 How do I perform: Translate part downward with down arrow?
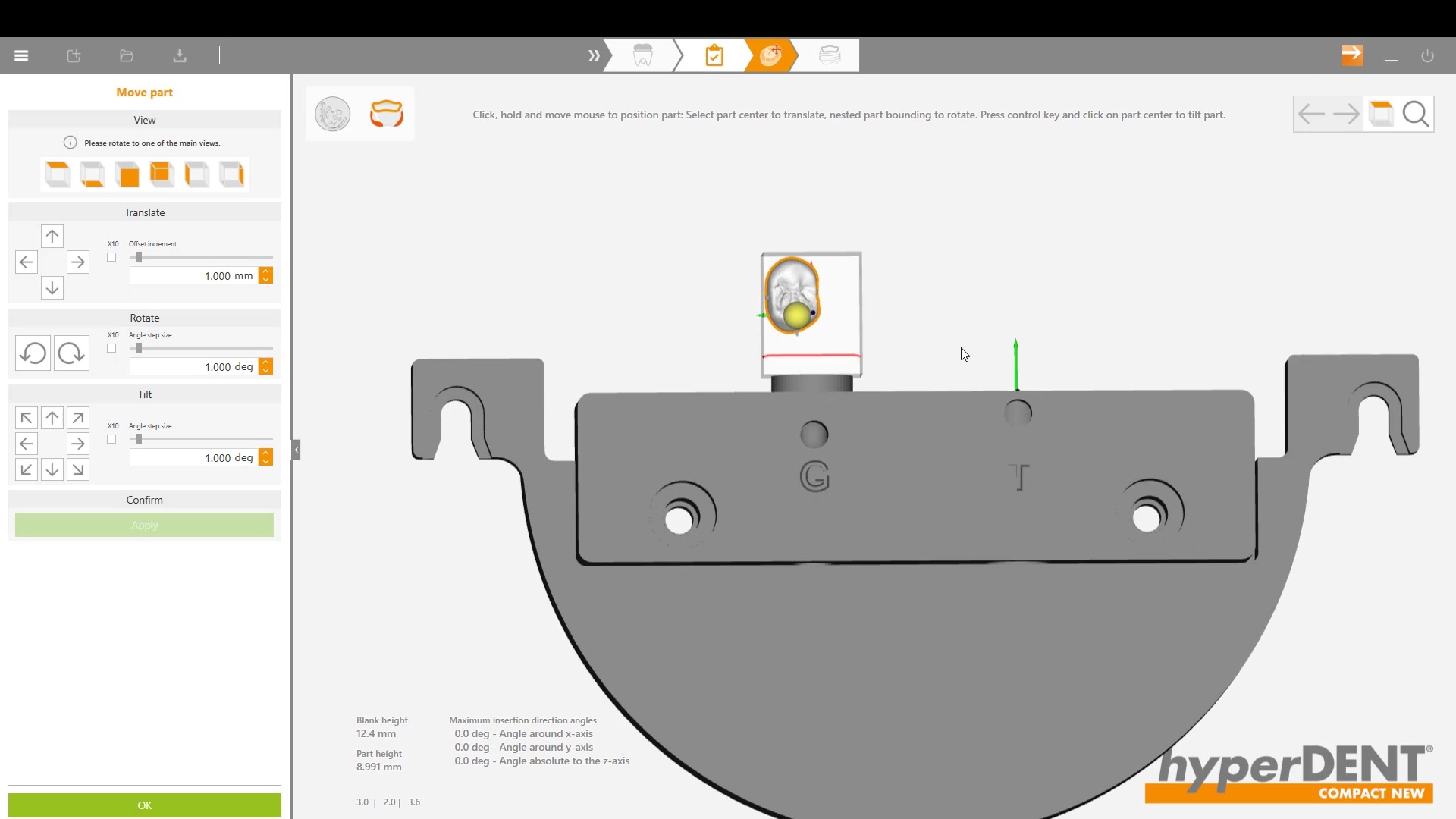[52, 288]
